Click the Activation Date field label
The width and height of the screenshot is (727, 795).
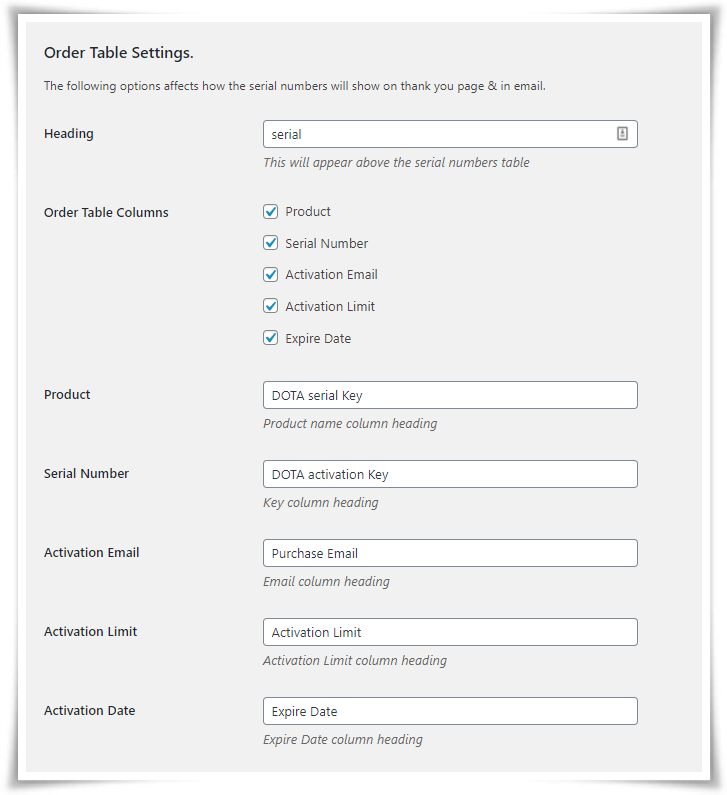[x=89, y=710]
